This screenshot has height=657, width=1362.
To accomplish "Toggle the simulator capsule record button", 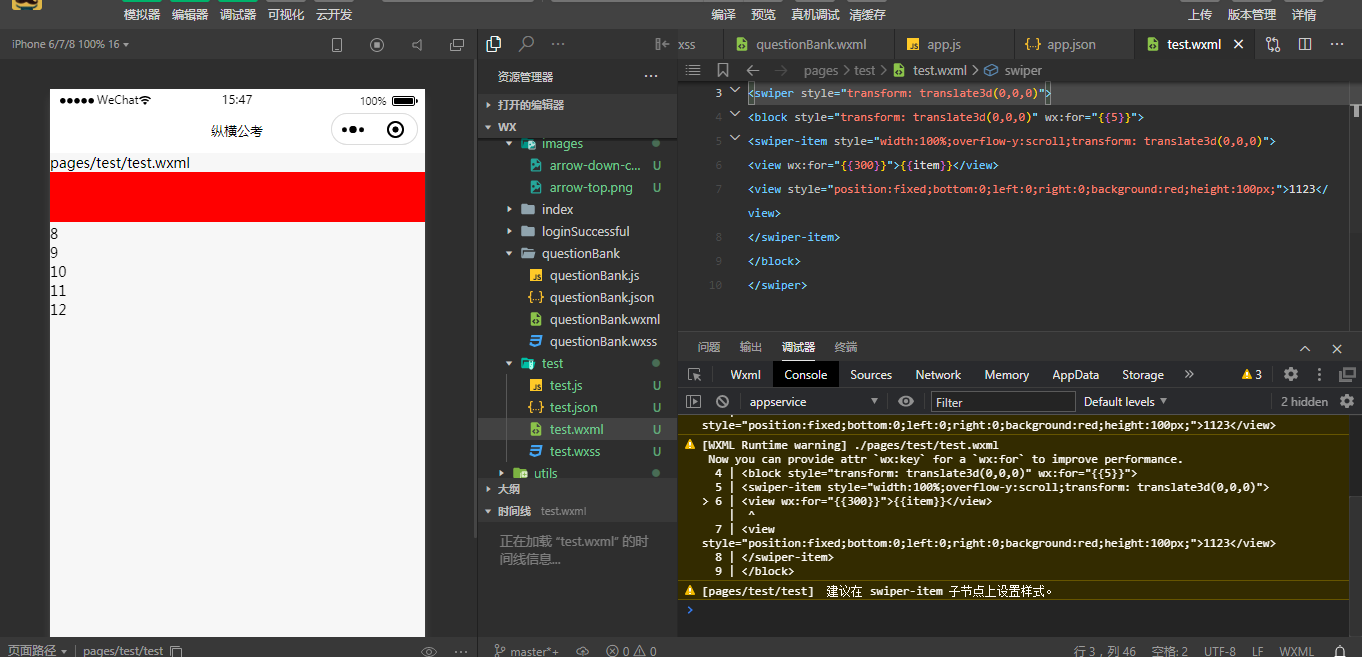I will 395,130.
